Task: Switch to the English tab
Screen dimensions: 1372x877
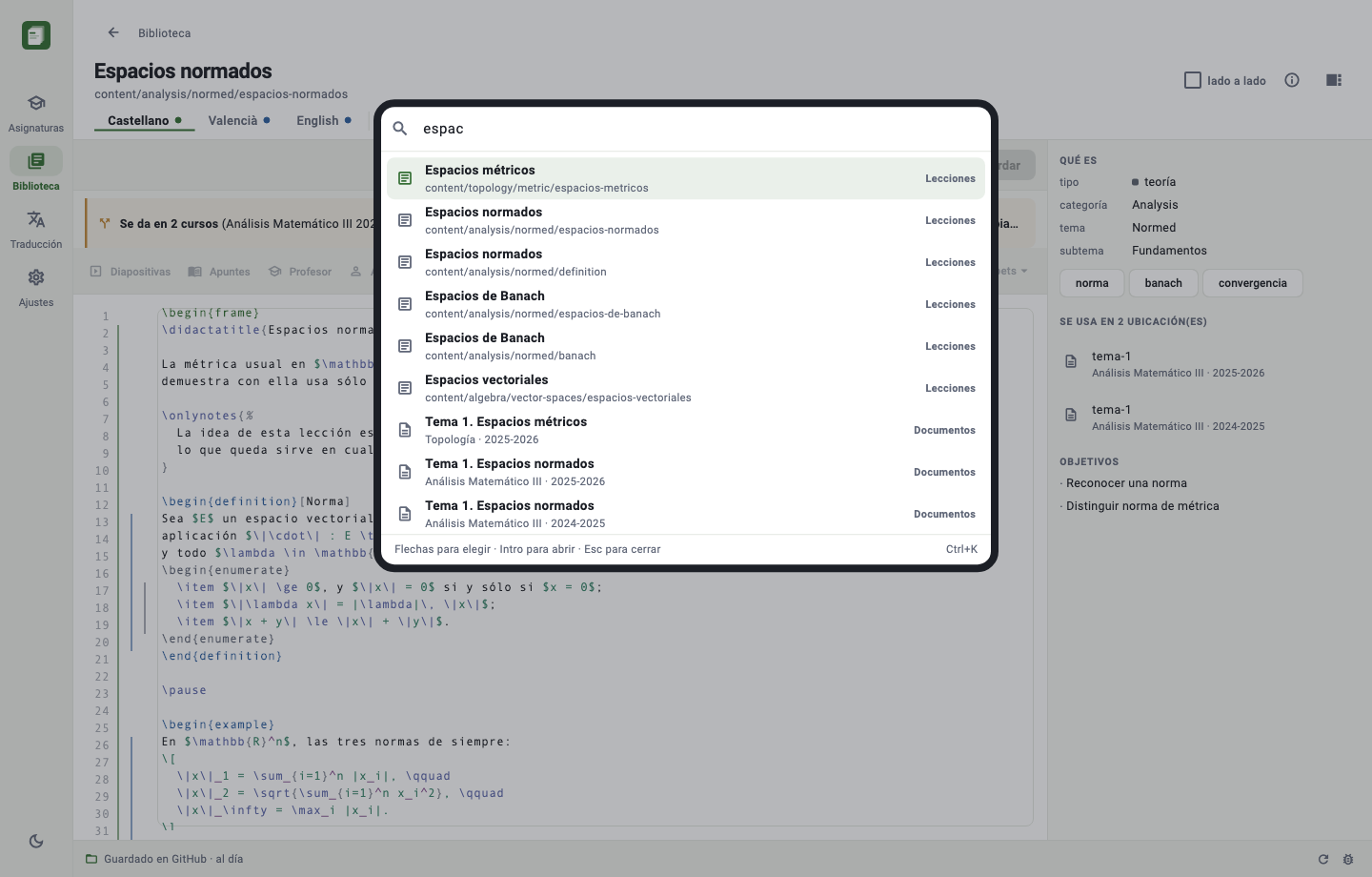Action: 324,121
